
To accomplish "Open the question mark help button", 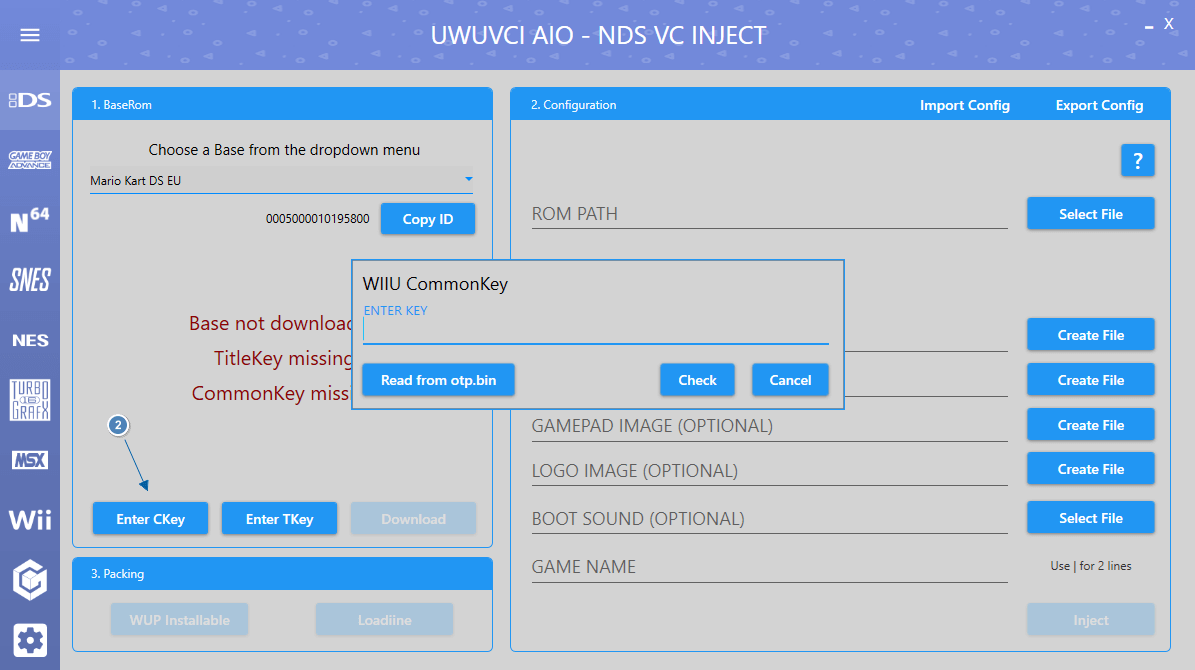I will tap(1137, 160).
